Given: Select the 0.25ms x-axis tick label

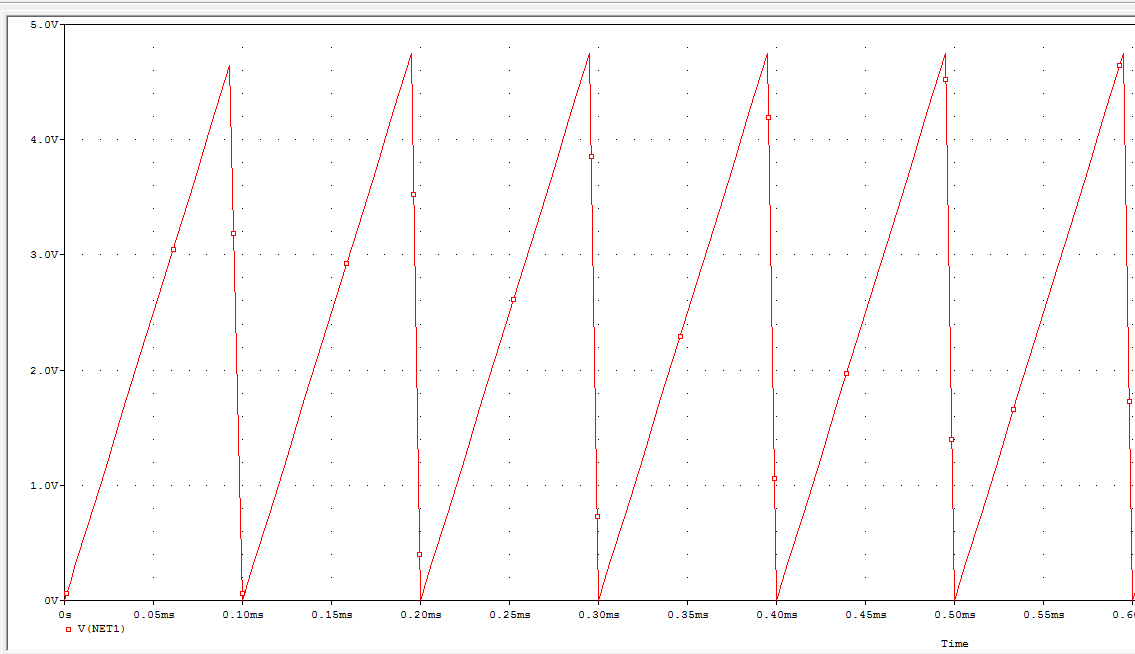Looking at the screenshot, I should point(509,614).
